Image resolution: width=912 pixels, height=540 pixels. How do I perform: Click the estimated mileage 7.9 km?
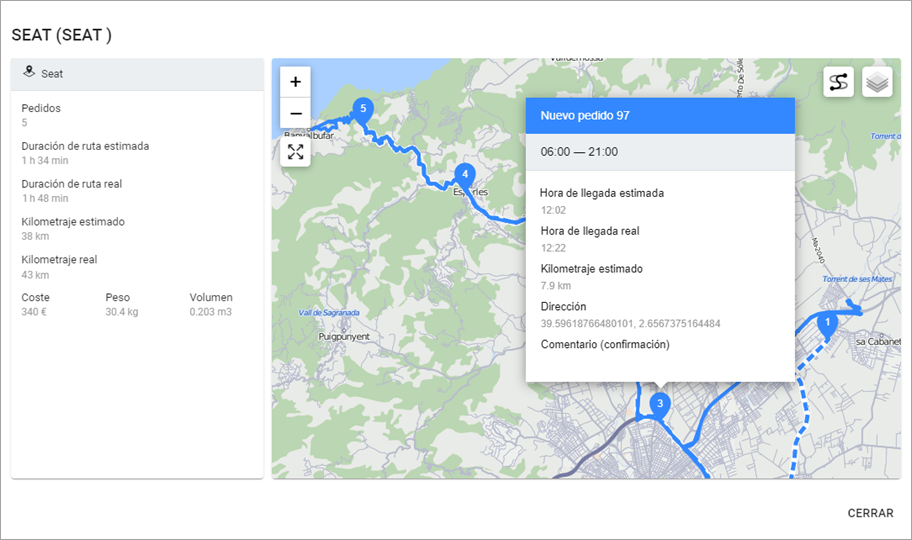tap(555, 286)
